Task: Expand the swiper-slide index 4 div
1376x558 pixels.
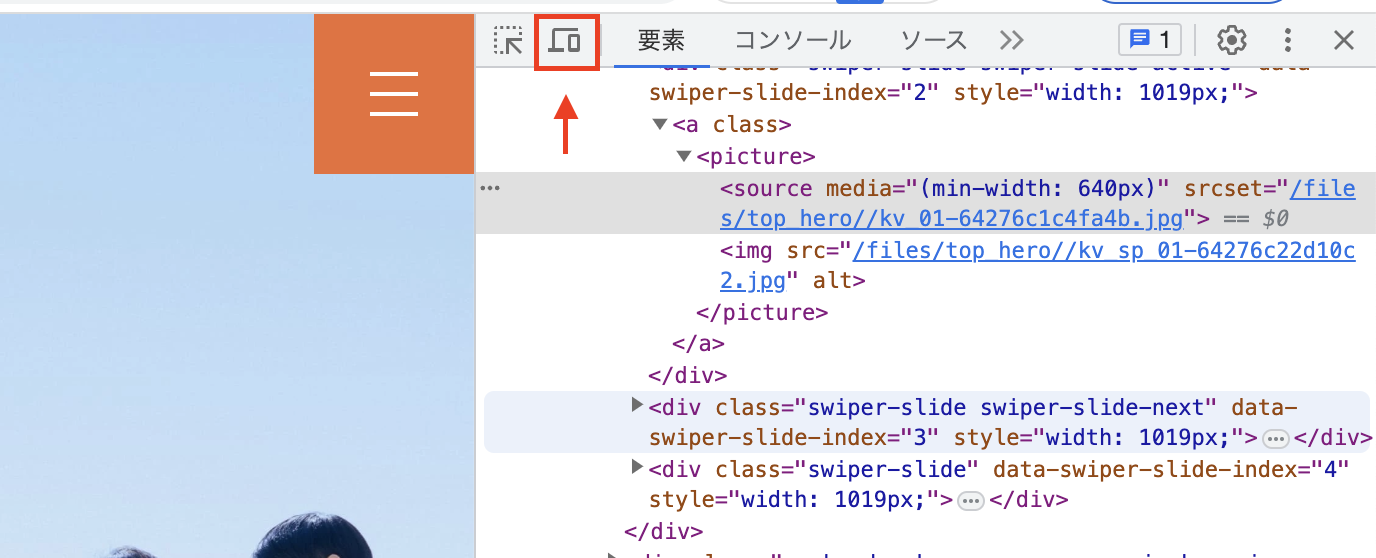Action: point(637,467)
